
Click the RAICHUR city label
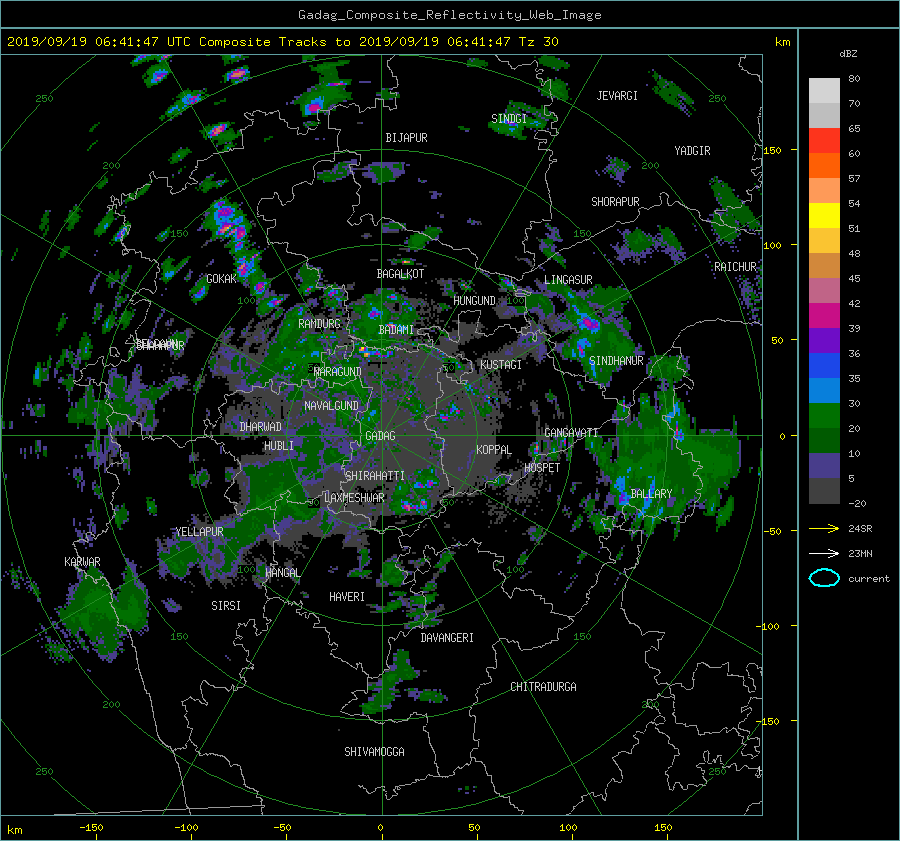(735, 267)
